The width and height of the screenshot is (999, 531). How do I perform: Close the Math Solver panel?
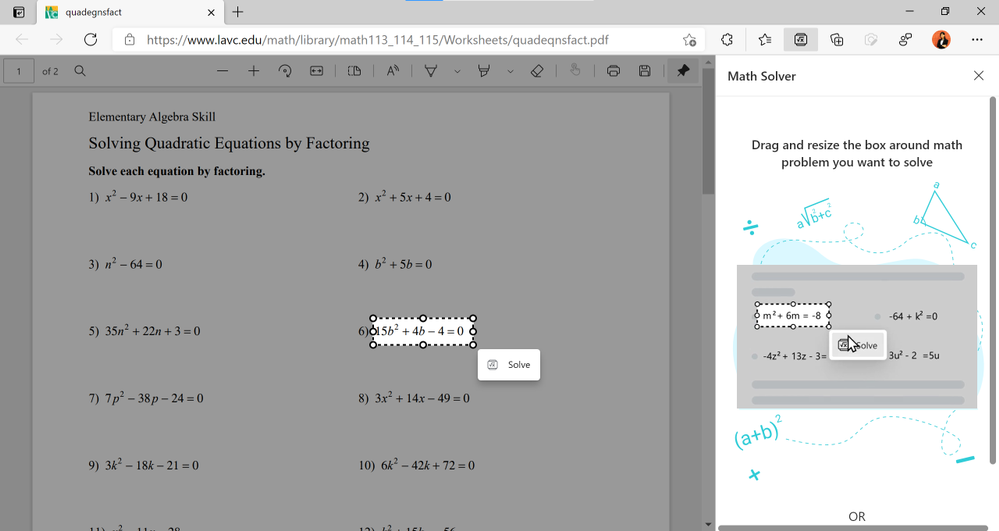[x=979, y=76]
